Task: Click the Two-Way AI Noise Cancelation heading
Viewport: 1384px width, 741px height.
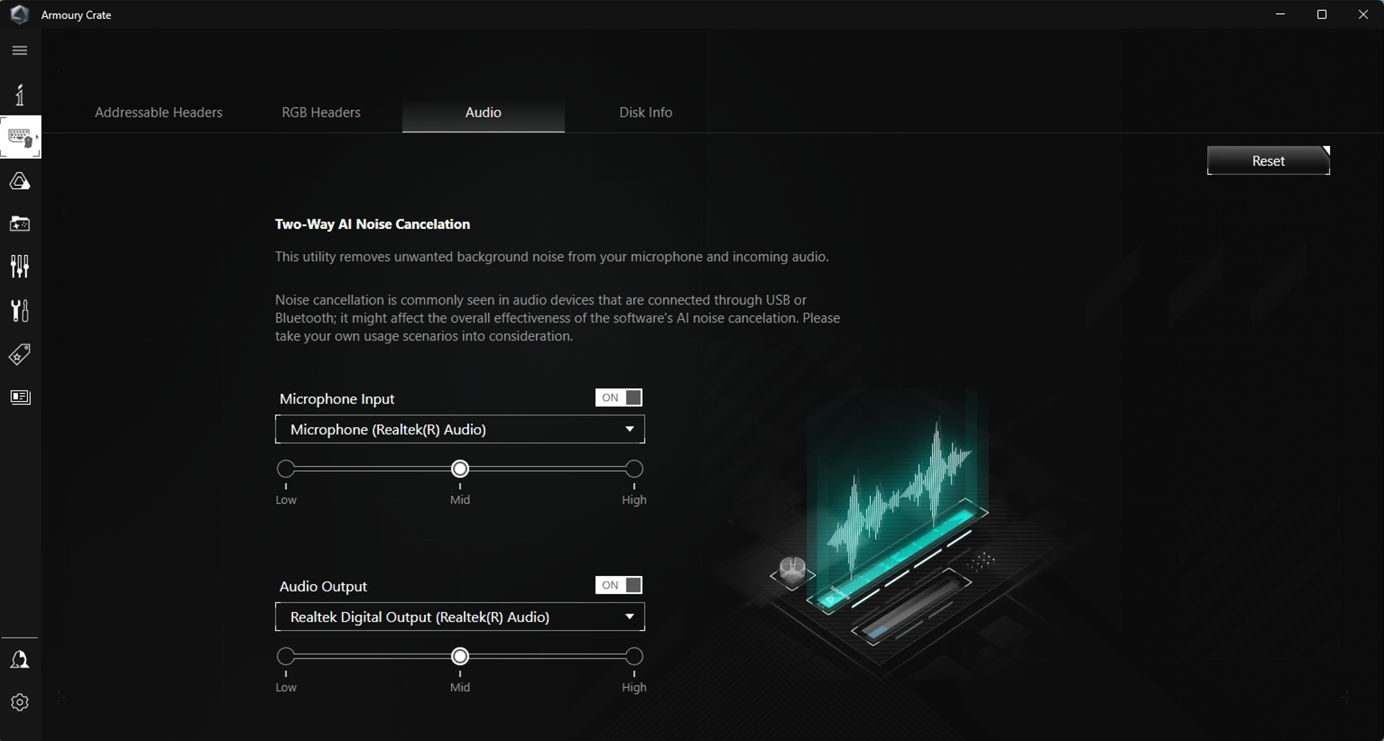Action: pos(372,224)
